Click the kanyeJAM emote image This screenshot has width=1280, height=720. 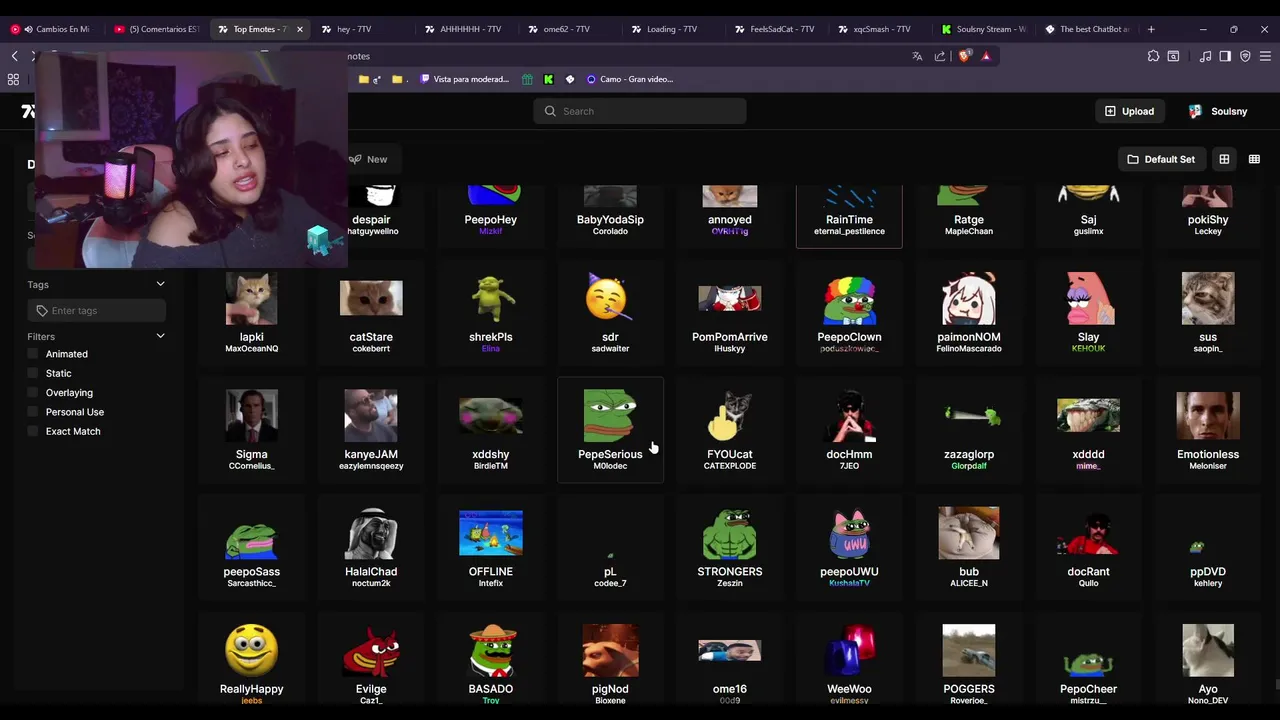point(371,415)
